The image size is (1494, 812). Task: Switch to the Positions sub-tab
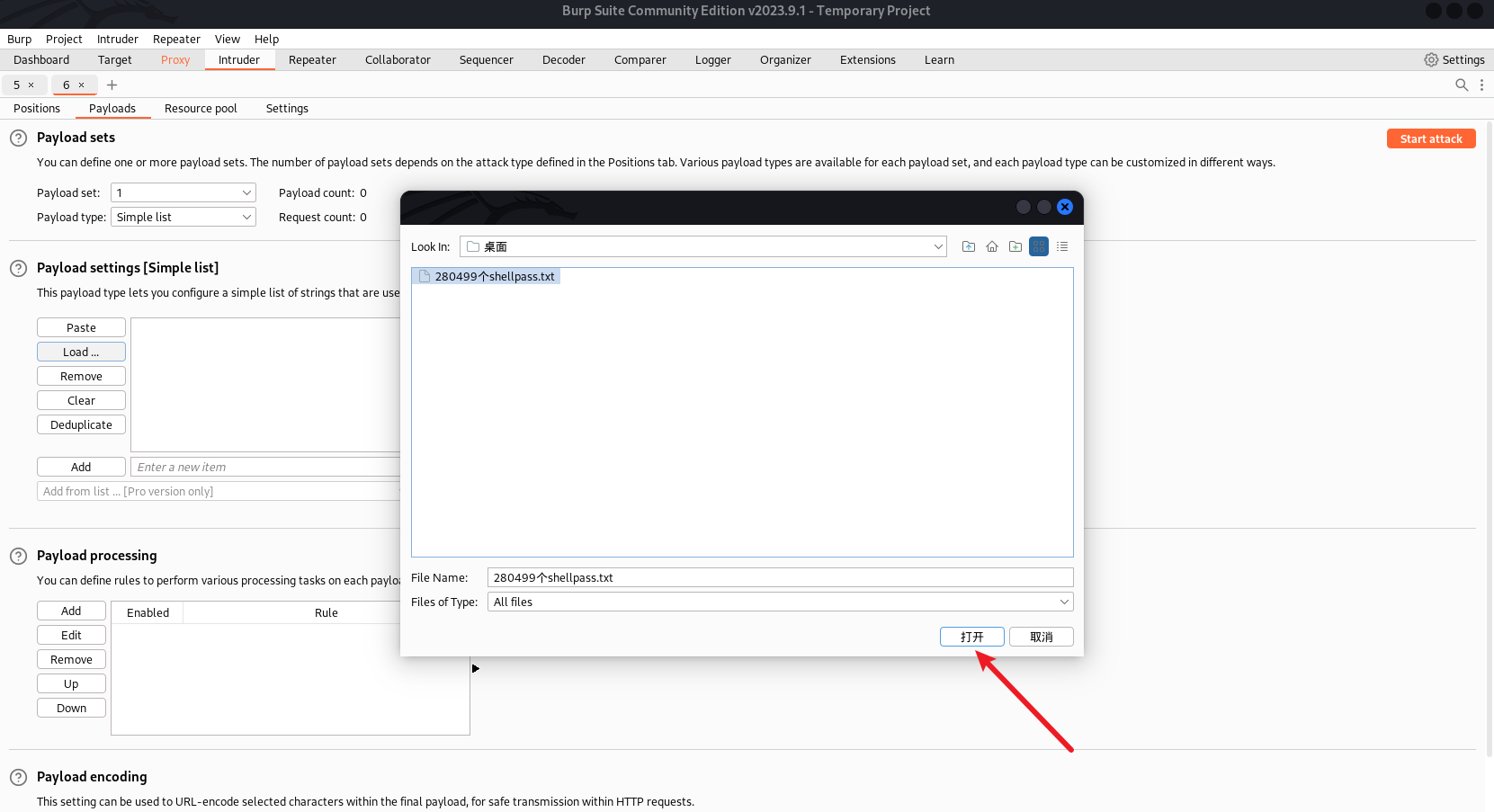tap(37, 108)
